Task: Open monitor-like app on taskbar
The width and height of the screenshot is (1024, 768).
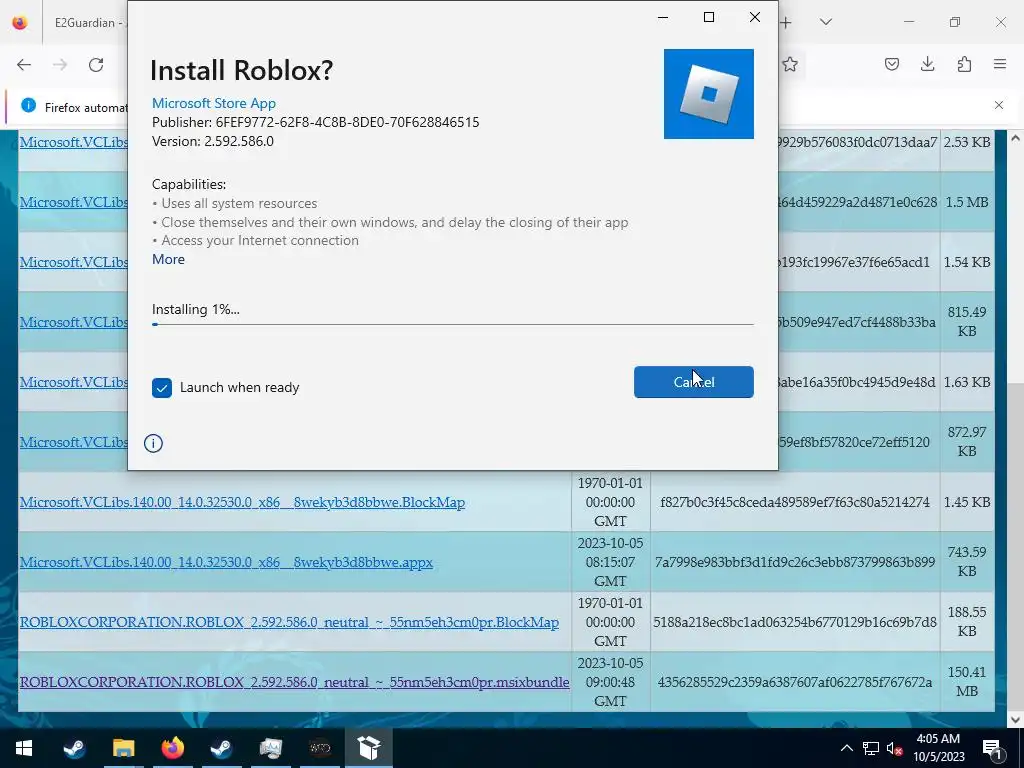Action: [x=270, y=748]
